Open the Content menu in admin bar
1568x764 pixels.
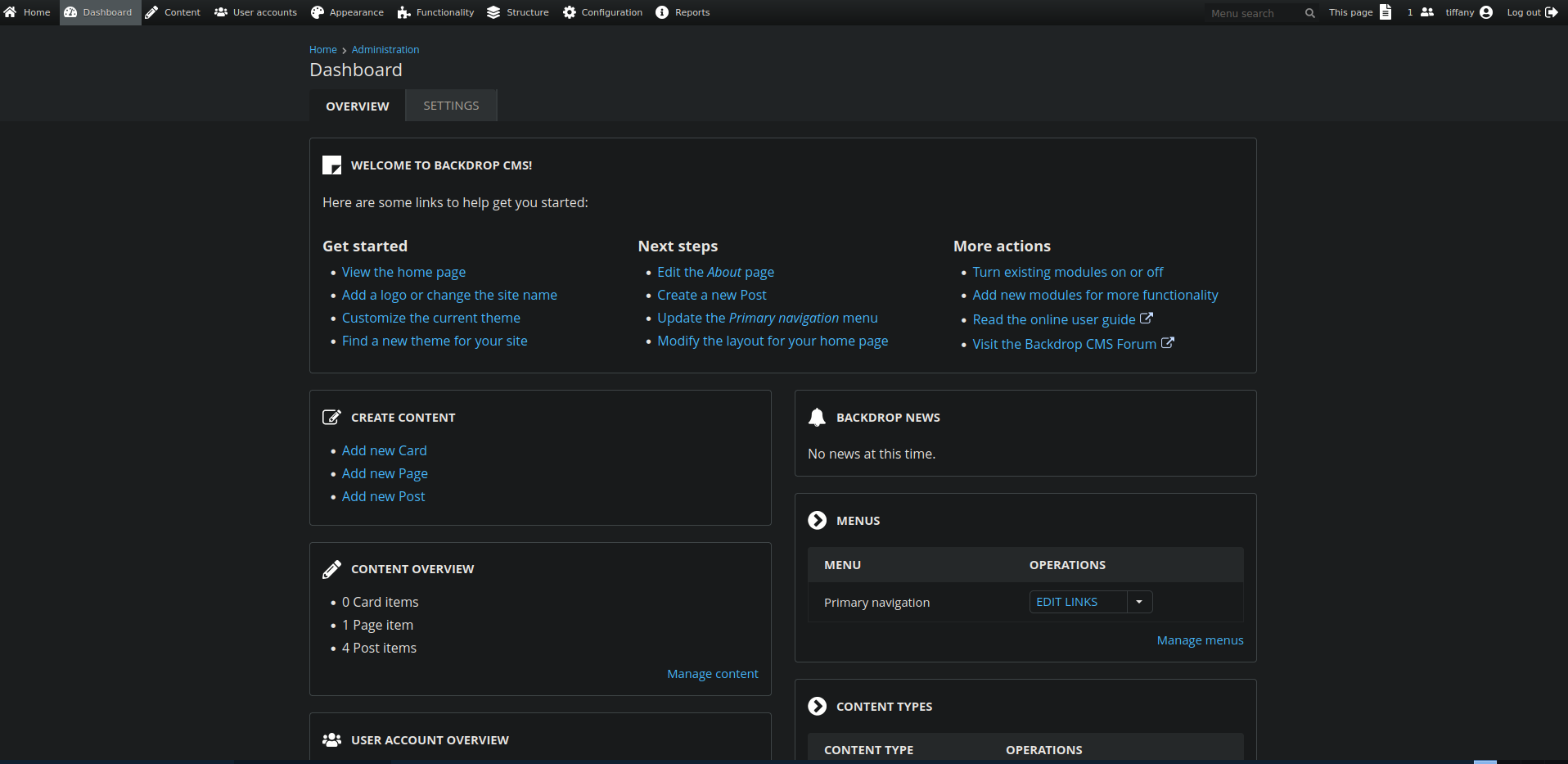pos(173,12)
